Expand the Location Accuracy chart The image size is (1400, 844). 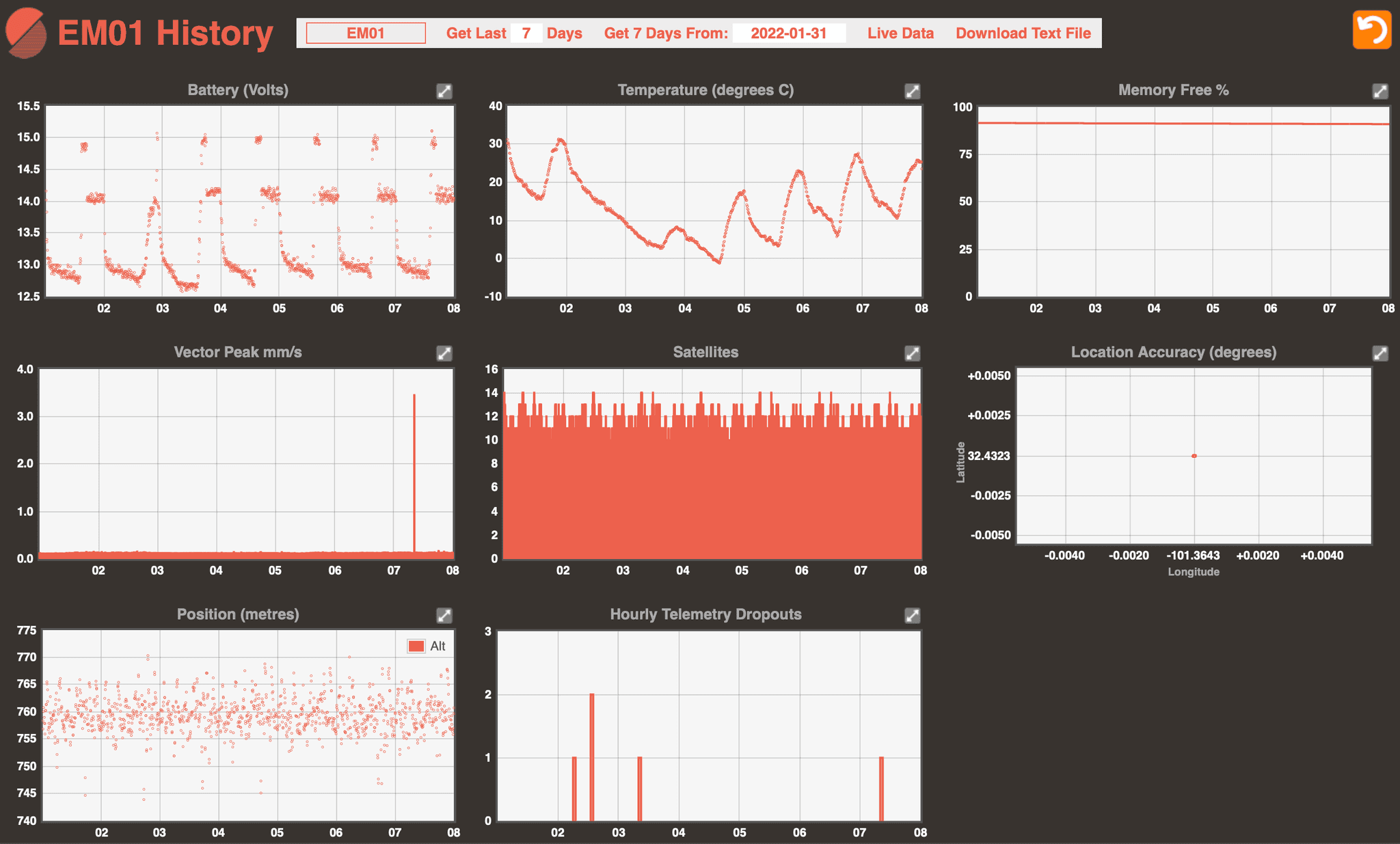[x=1380, y=353]
